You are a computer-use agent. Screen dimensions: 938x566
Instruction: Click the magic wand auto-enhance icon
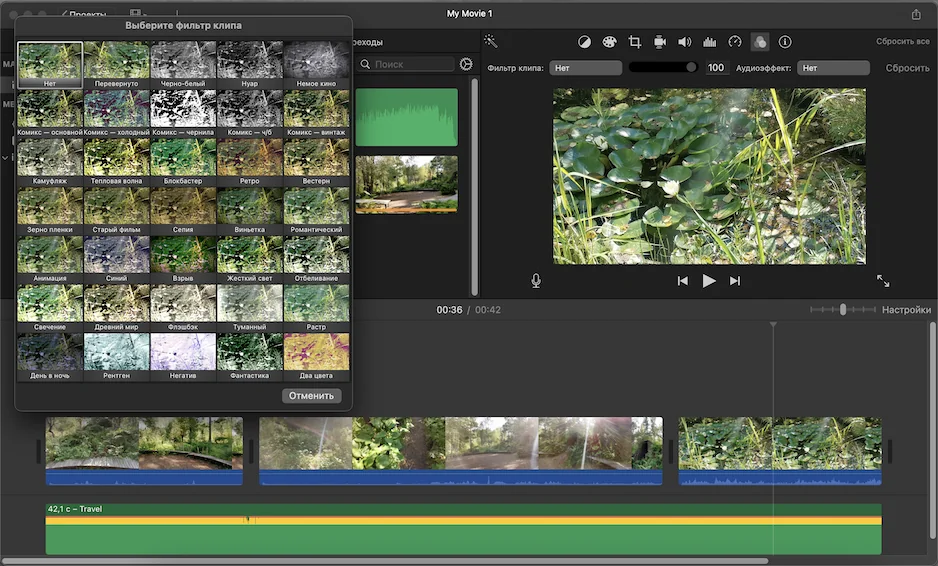(490, 41)
